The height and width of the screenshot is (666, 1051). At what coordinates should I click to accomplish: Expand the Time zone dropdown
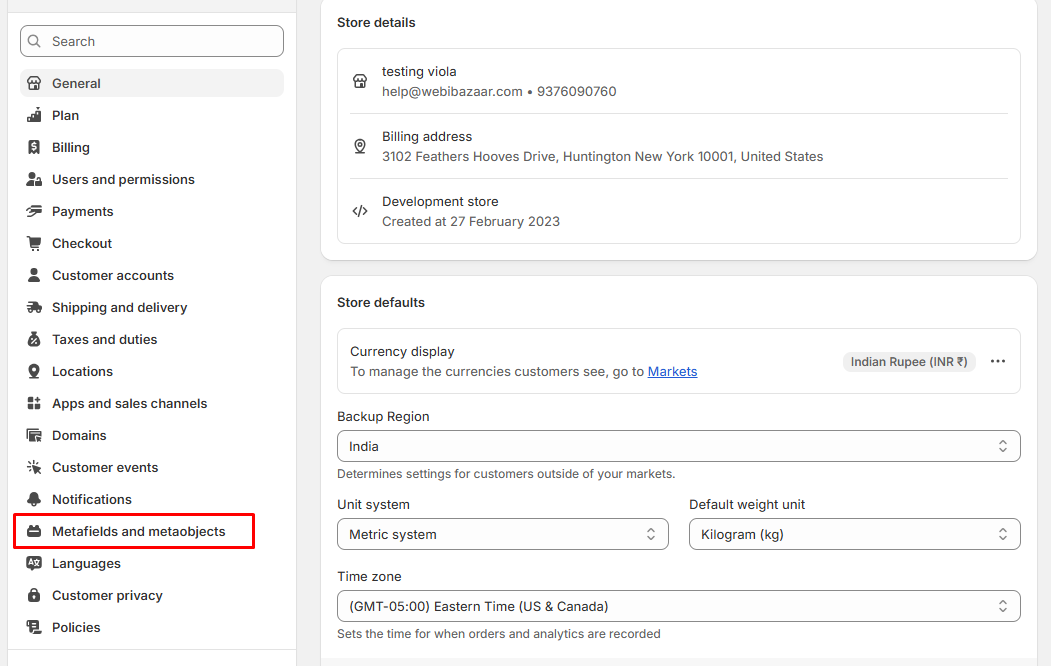678,606
